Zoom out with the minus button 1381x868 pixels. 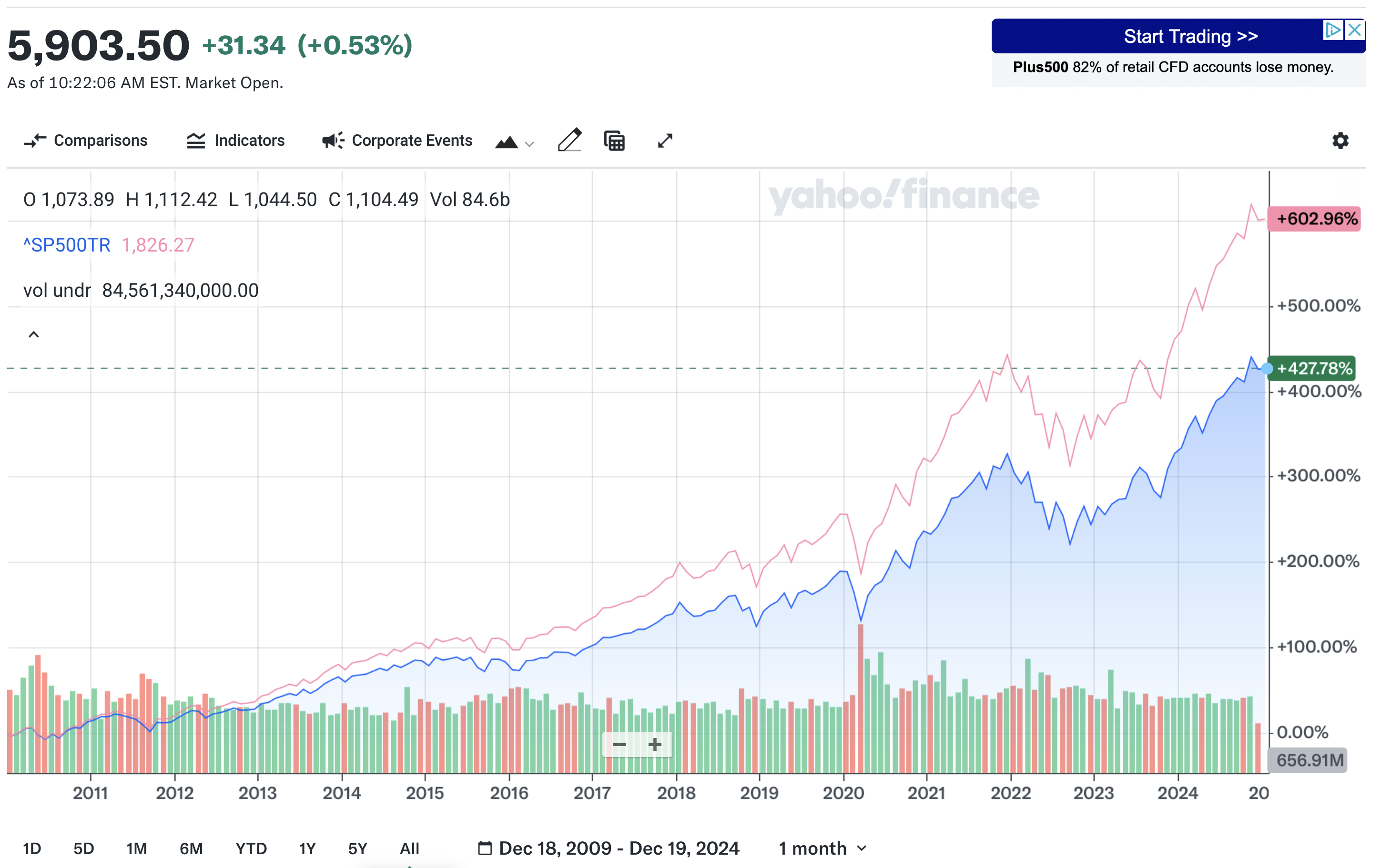pos(619,745)
